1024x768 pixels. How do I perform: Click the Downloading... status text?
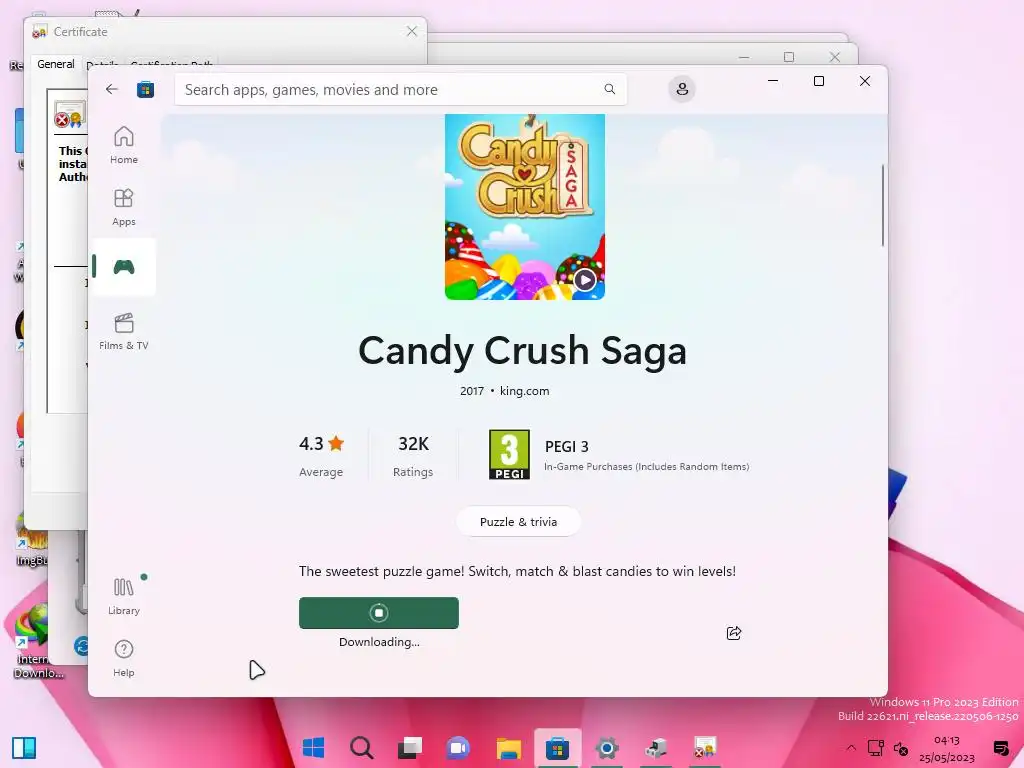point(379,642)
